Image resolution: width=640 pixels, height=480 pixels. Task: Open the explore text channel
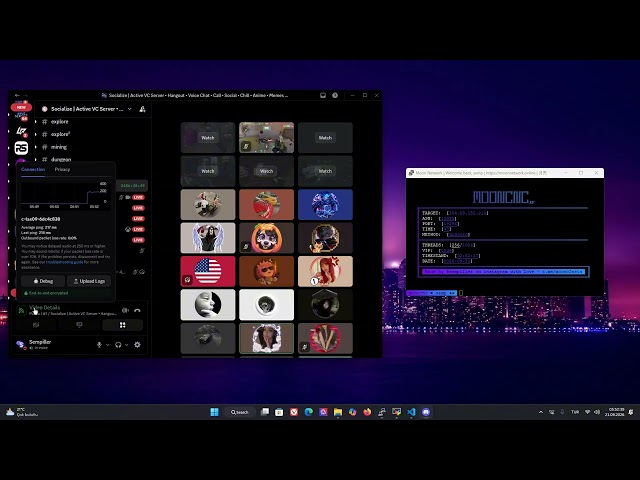click(60, 122)
